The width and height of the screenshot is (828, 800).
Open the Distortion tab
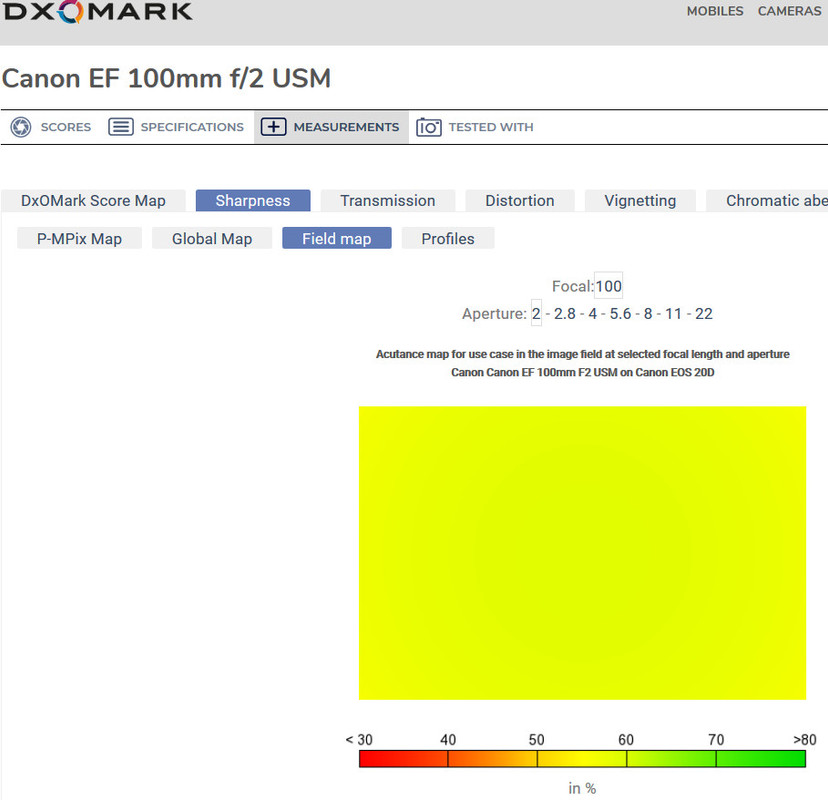coord(520,201)
